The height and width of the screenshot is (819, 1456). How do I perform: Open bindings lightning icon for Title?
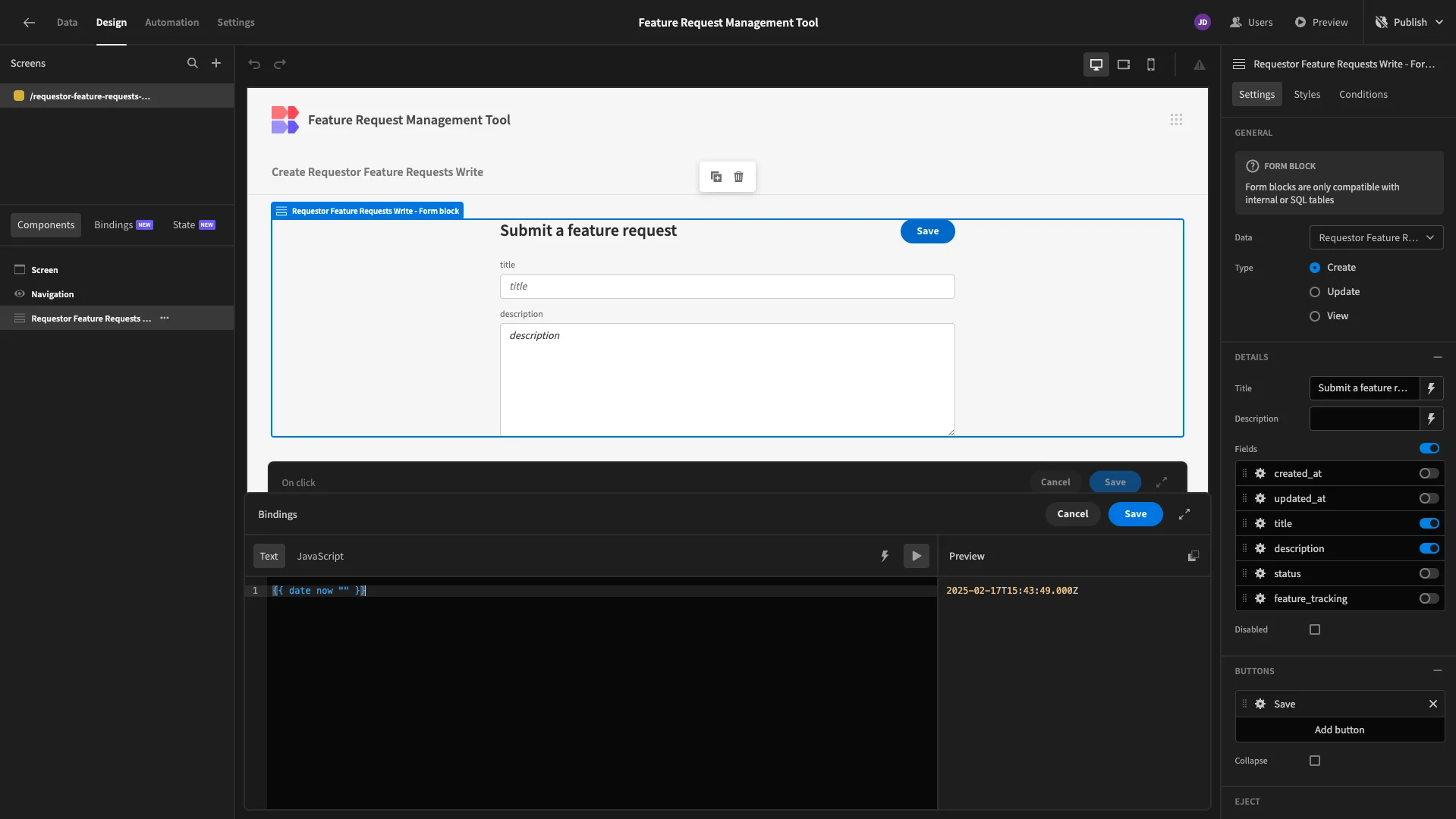click(1432, 388)
